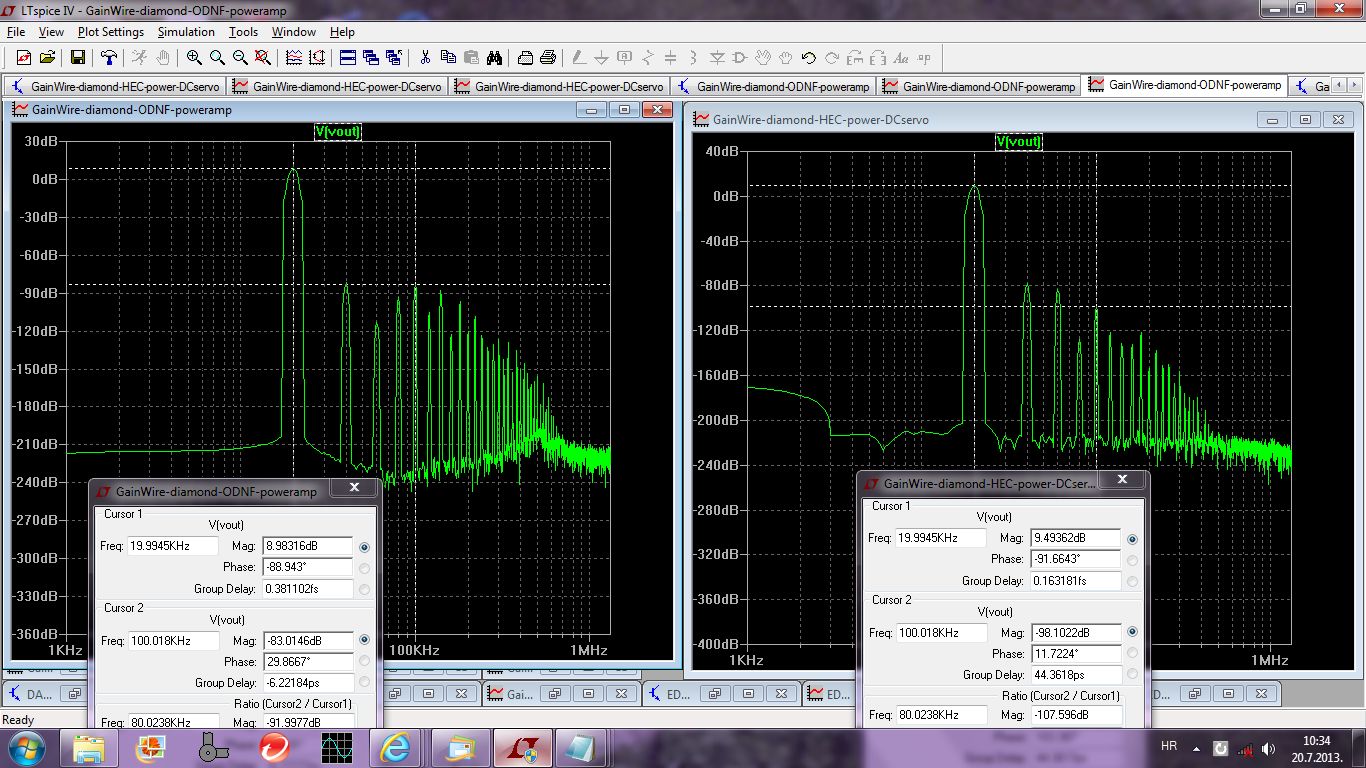
Task: Select Cursor 1 Phase radio in ODNF dialog
Action: point(364,568)
